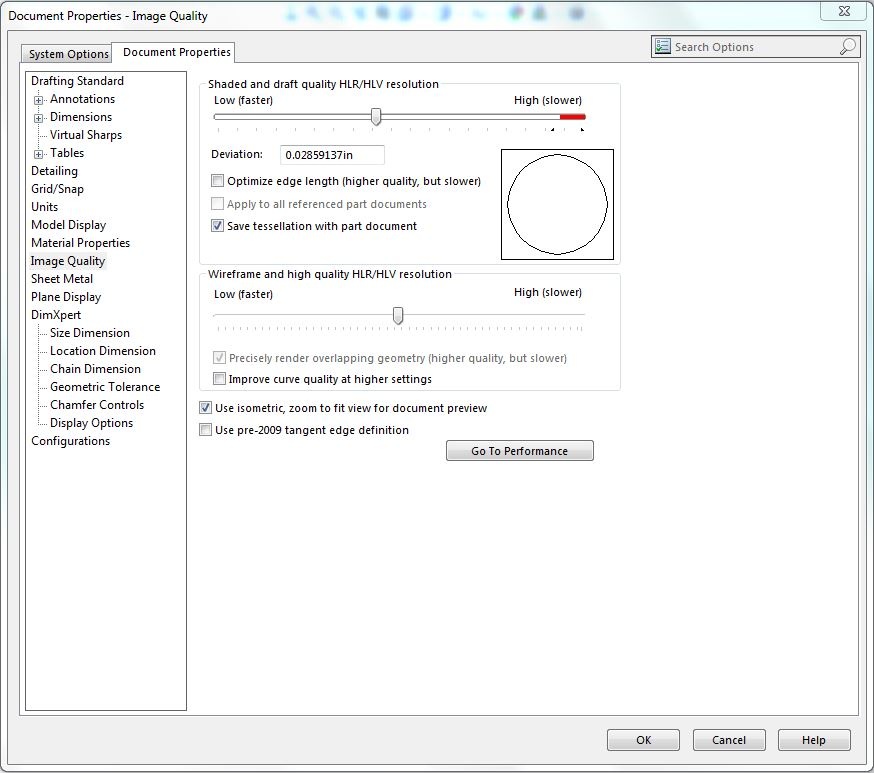Click the magnifier icon in Search Options

pyautogui.click(x=847, y=47)
